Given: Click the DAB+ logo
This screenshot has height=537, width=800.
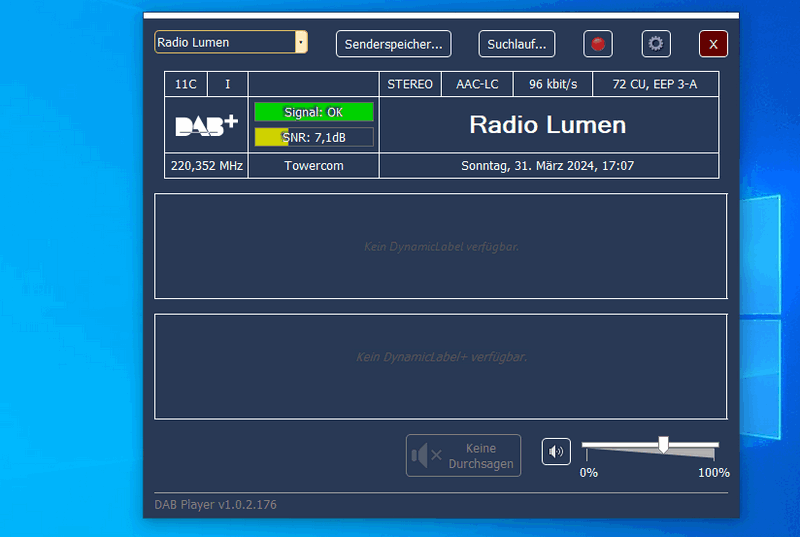Looking at the screenshot, I should (206, 125).
